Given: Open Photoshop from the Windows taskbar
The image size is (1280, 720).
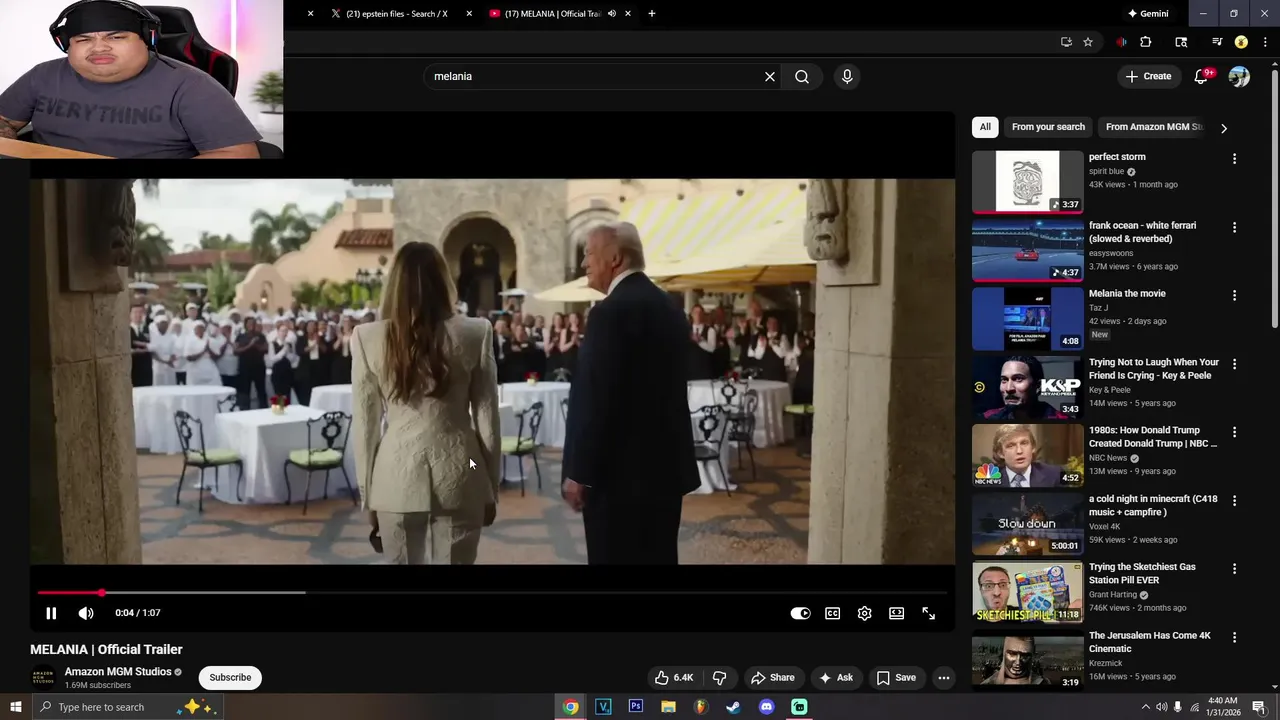Looking at the screenshot, I should (635, 707).
